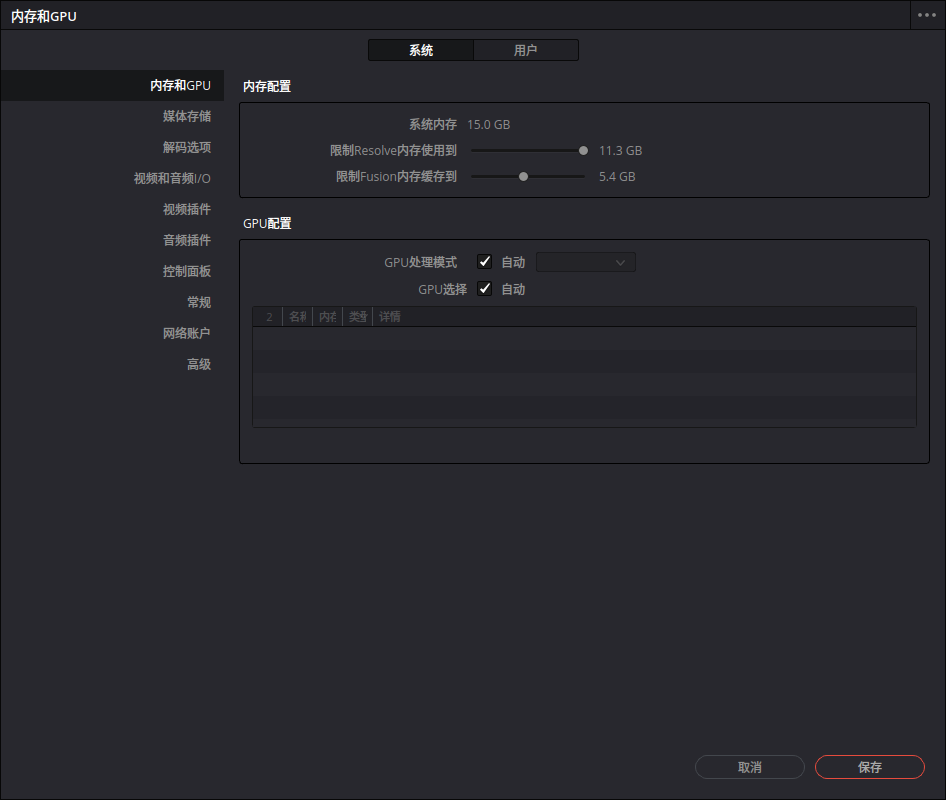Select 常规 settings in the sidebar
The height and width of the screenshot is (800, 946).
pyautogui.click(x=199, y=302)
